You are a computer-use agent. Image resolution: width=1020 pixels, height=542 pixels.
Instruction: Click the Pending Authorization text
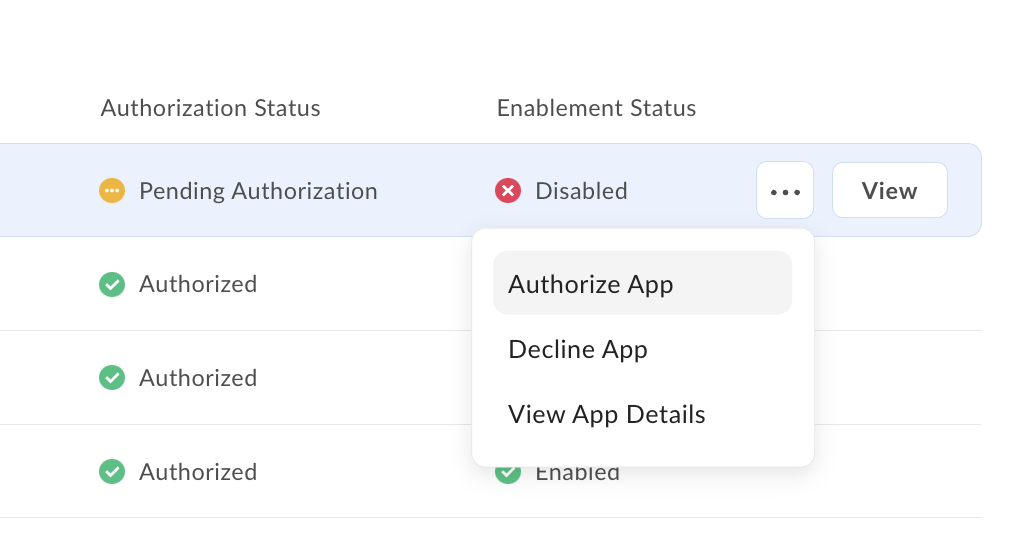pyautogui.click(x=258, y=190)
